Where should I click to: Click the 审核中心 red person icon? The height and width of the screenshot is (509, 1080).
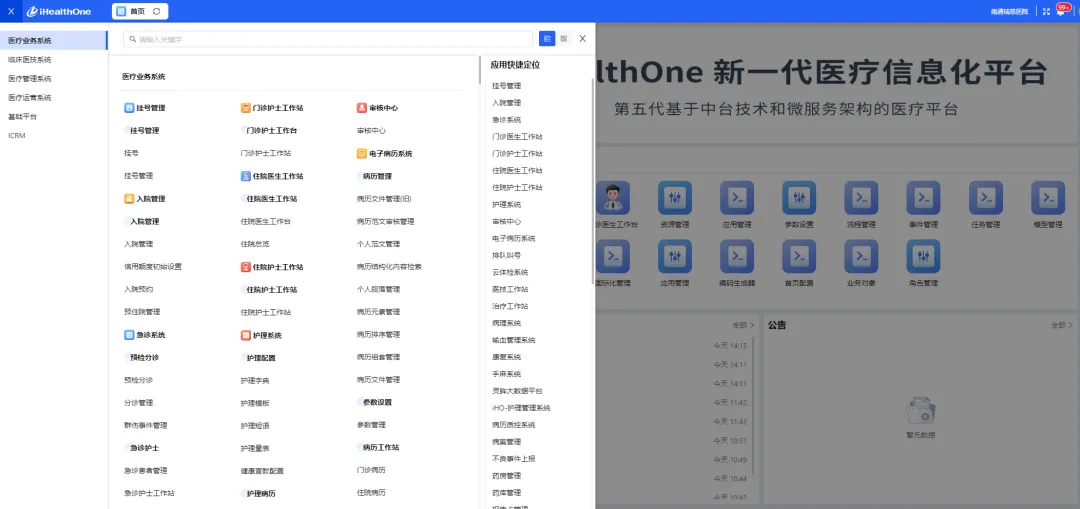click(x=362, y=108)
